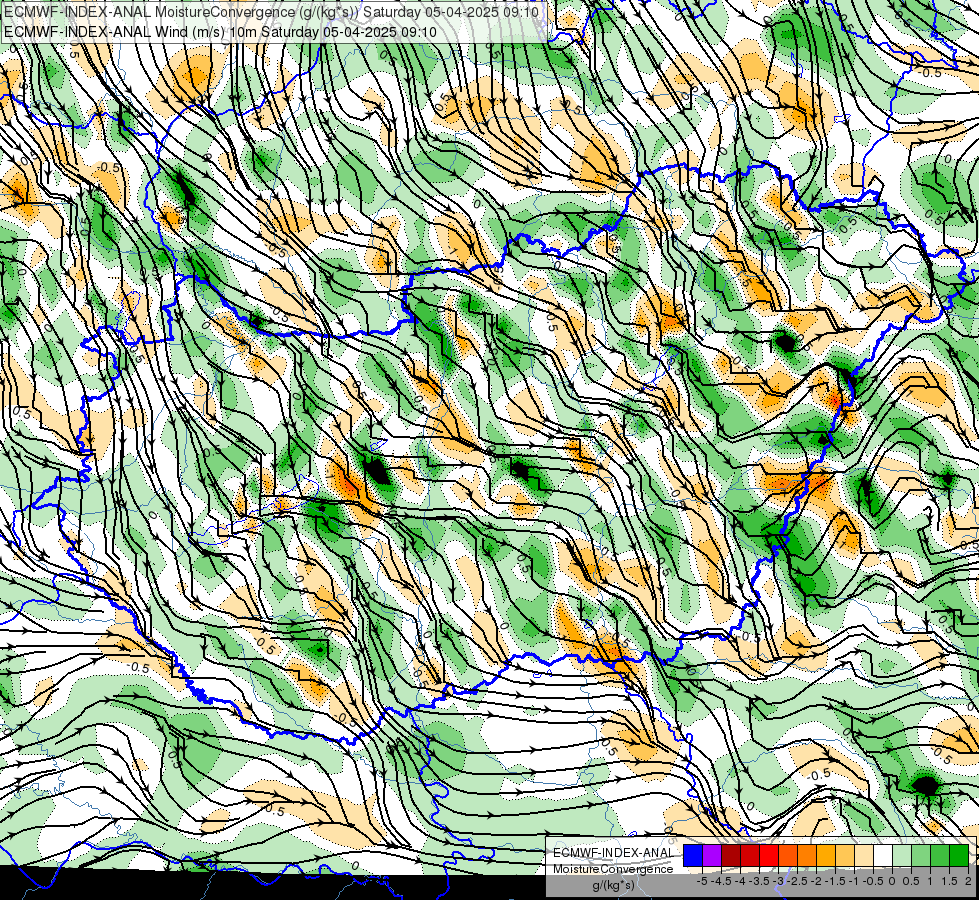Pick the amber swatch between -2 and -1.5

[x=826, y=855]
